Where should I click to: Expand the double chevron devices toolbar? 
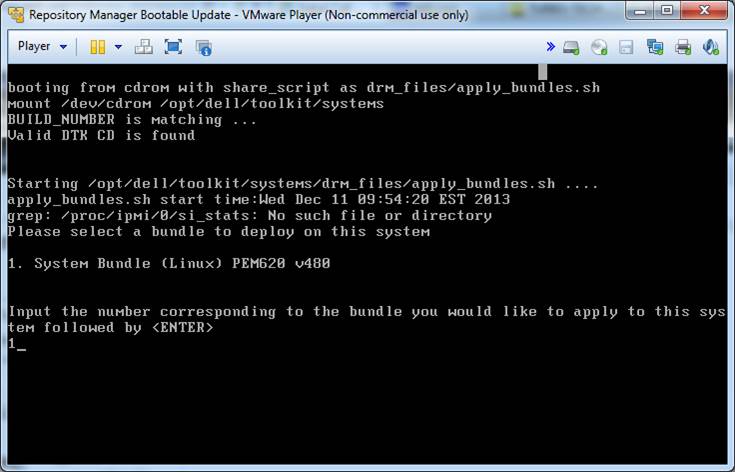pyautogui.click(x=550, y=46)
